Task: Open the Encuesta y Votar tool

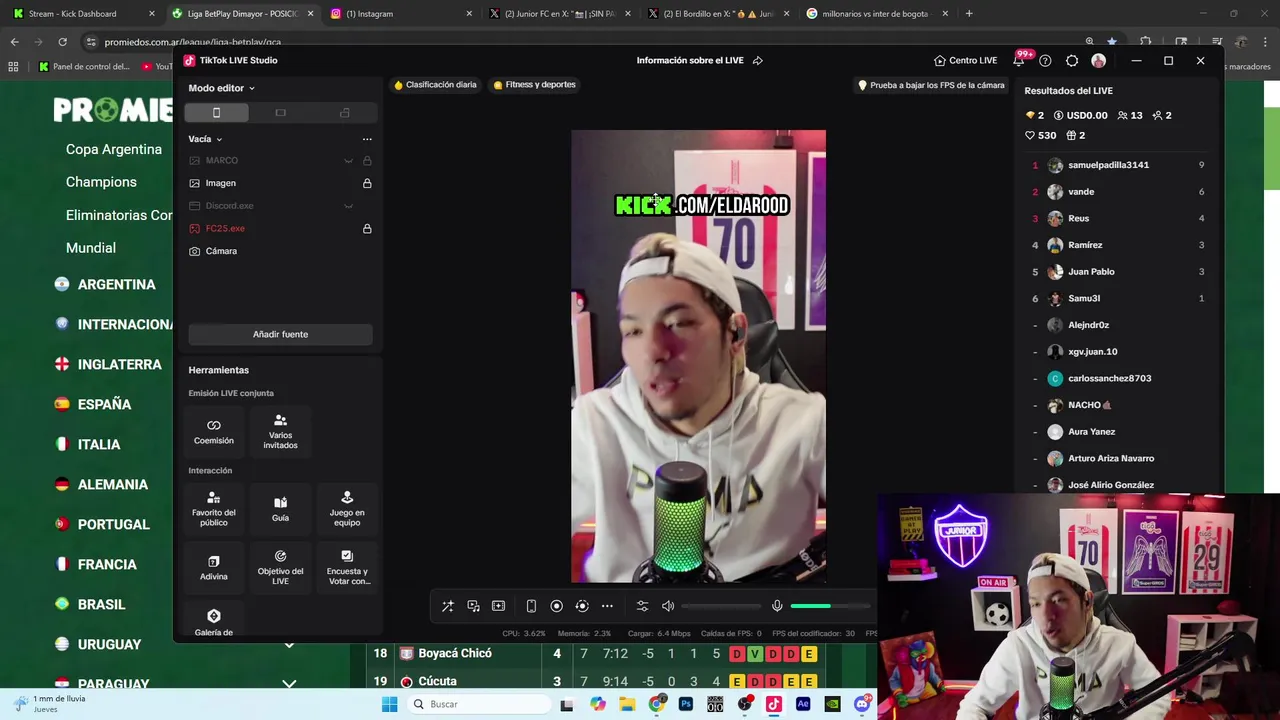Action: coord(347,568)
